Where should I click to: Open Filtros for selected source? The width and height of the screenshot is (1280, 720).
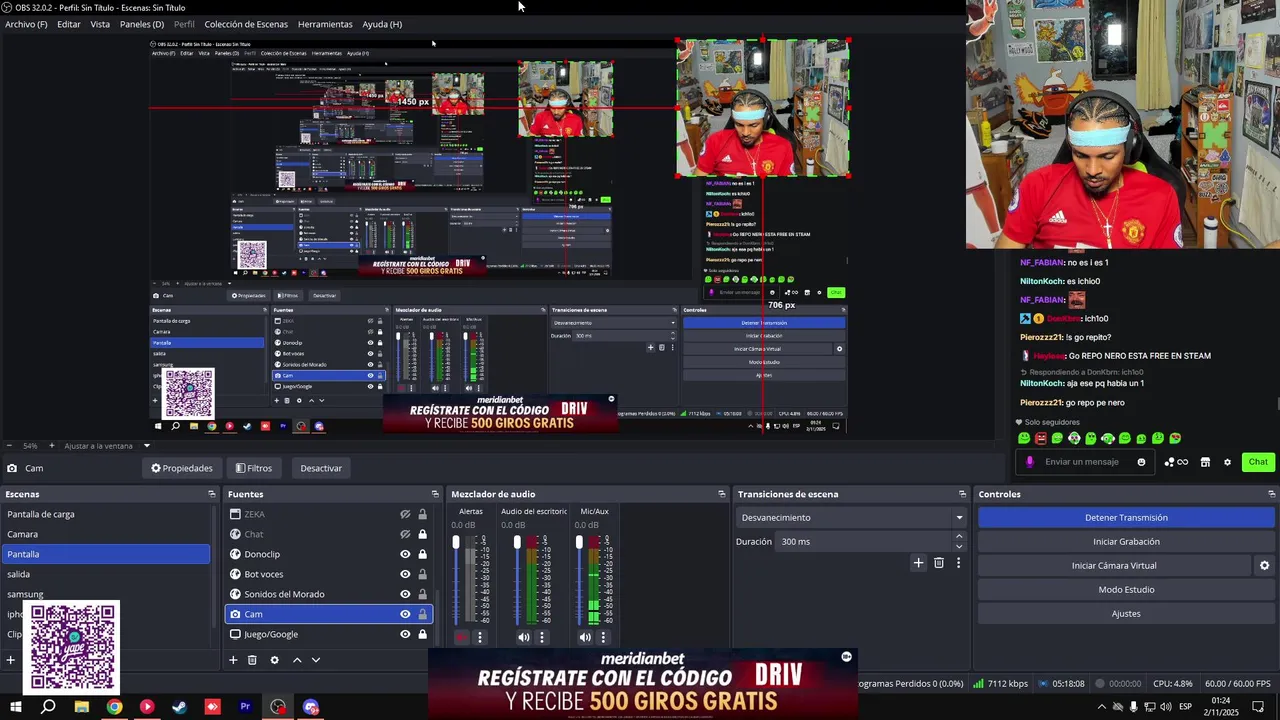[x=254, y=468]
